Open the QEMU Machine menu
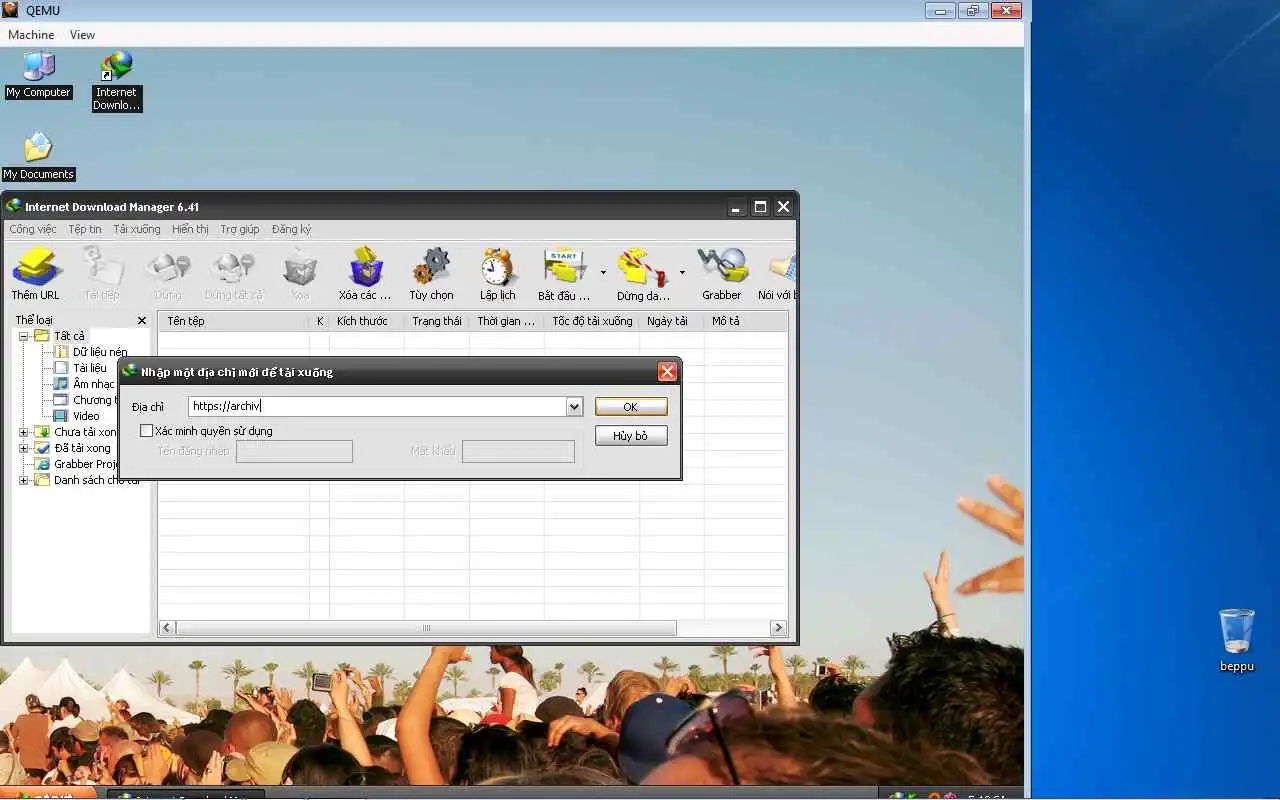 click(x=31, y=34)
